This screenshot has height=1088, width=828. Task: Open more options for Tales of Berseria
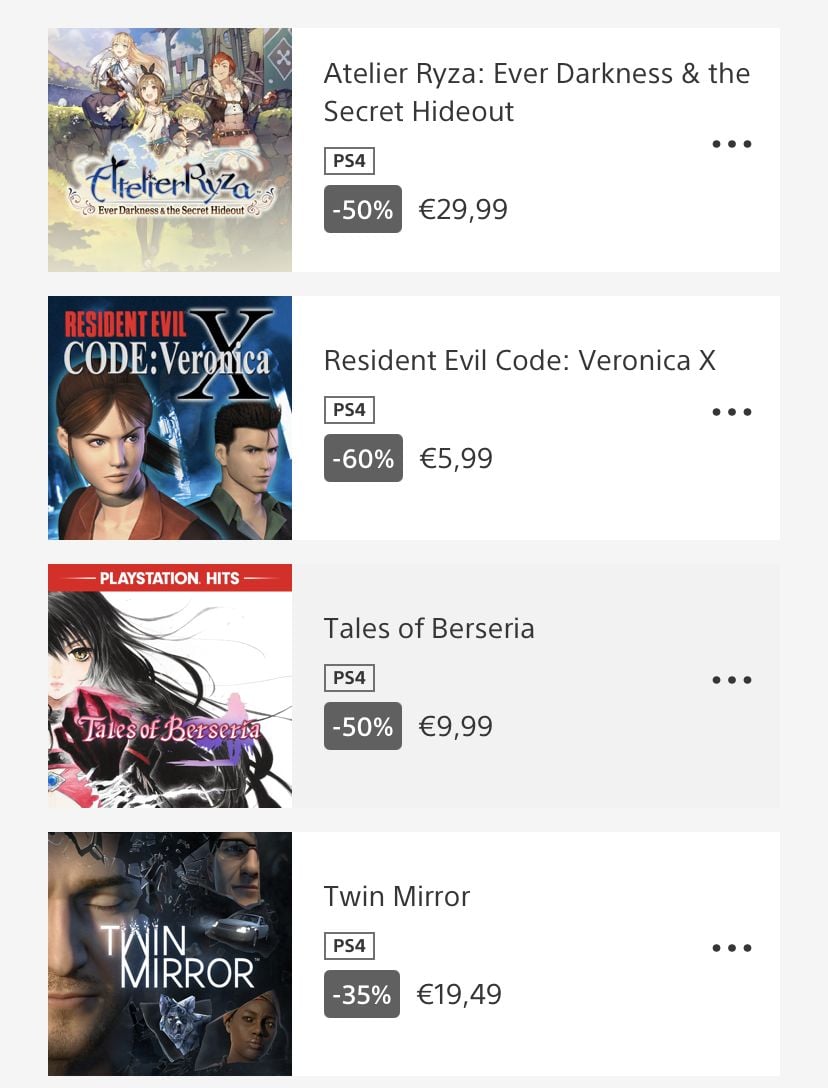(732, 680)
